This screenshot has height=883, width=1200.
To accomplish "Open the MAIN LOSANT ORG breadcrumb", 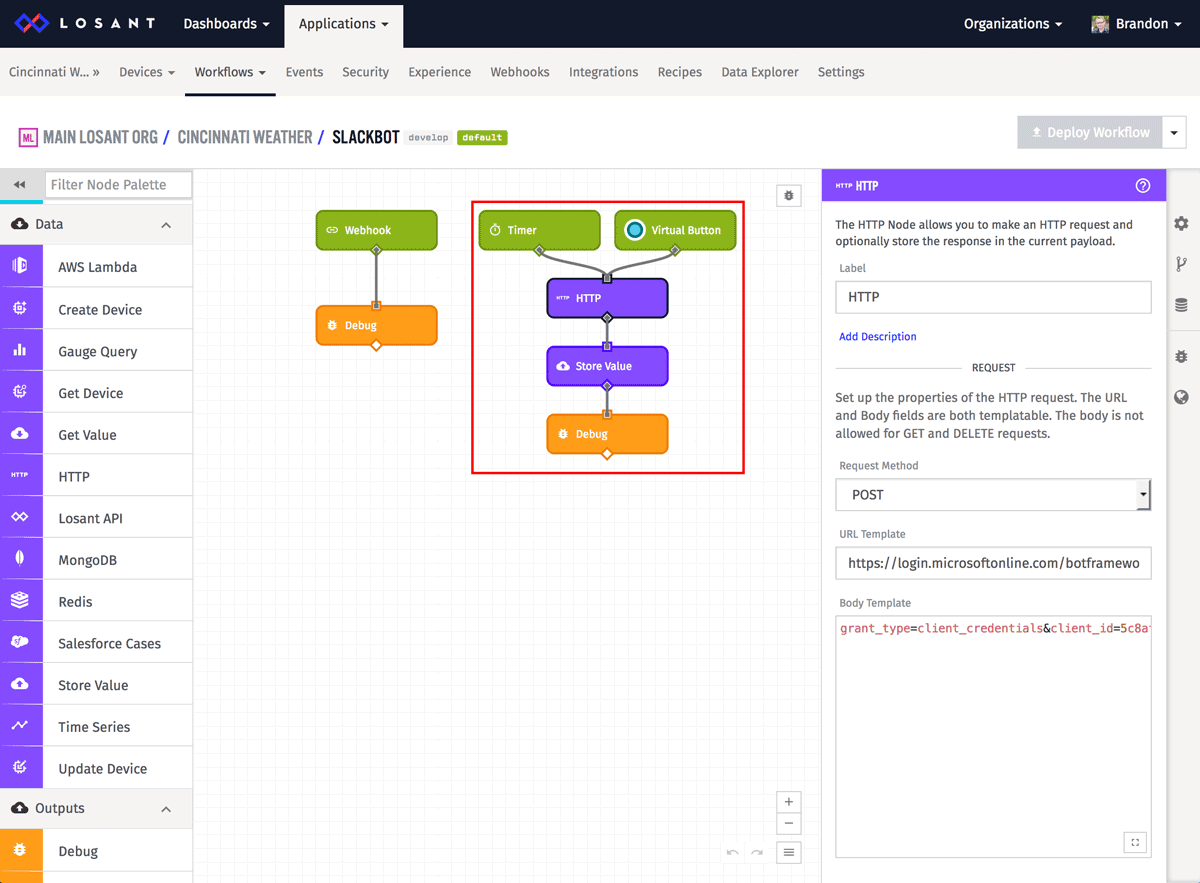I will pyautogui.click(x=100, y=137).
